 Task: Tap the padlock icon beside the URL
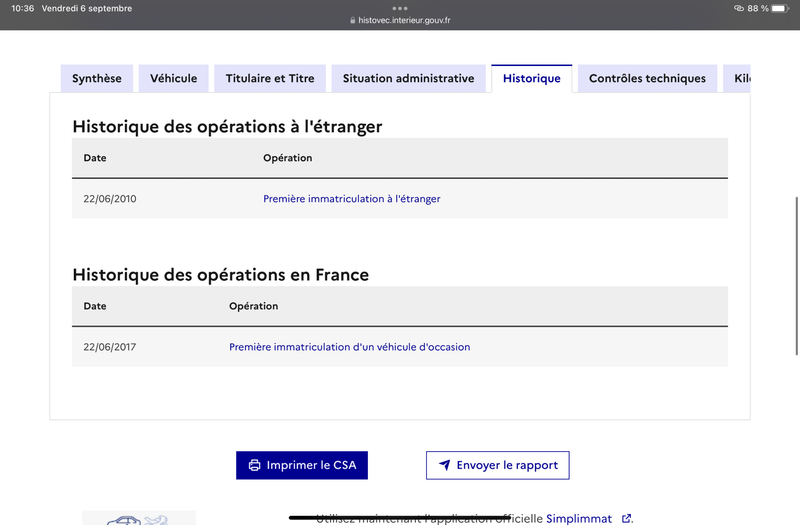353,20
